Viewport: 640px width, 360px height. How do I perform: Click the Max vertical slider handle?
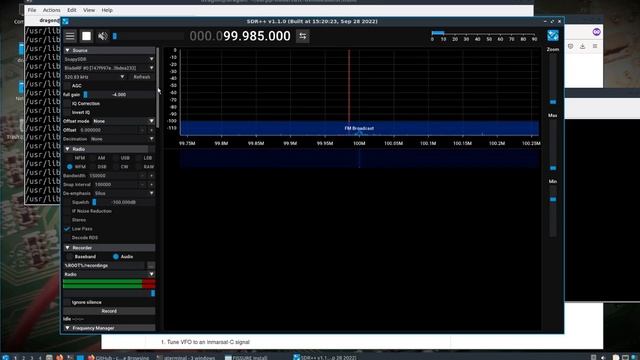click(553, 168)
